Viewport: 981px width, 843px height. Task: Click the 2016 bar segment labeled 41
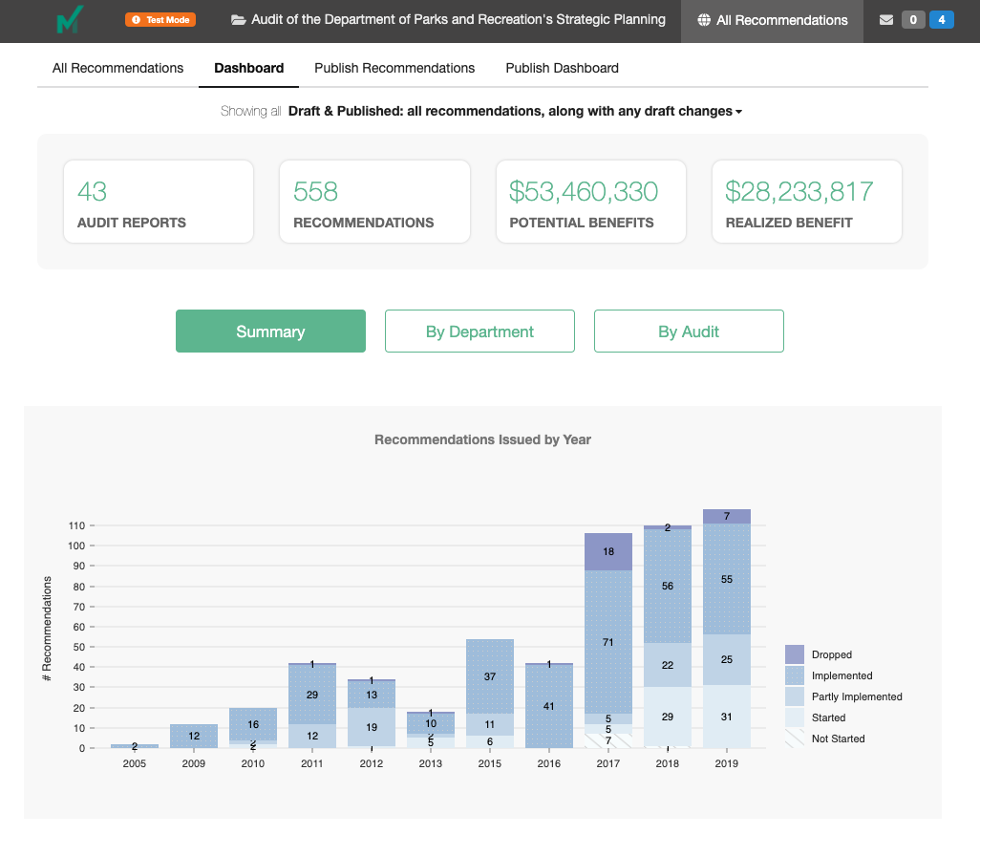click(x=549, y=707)
